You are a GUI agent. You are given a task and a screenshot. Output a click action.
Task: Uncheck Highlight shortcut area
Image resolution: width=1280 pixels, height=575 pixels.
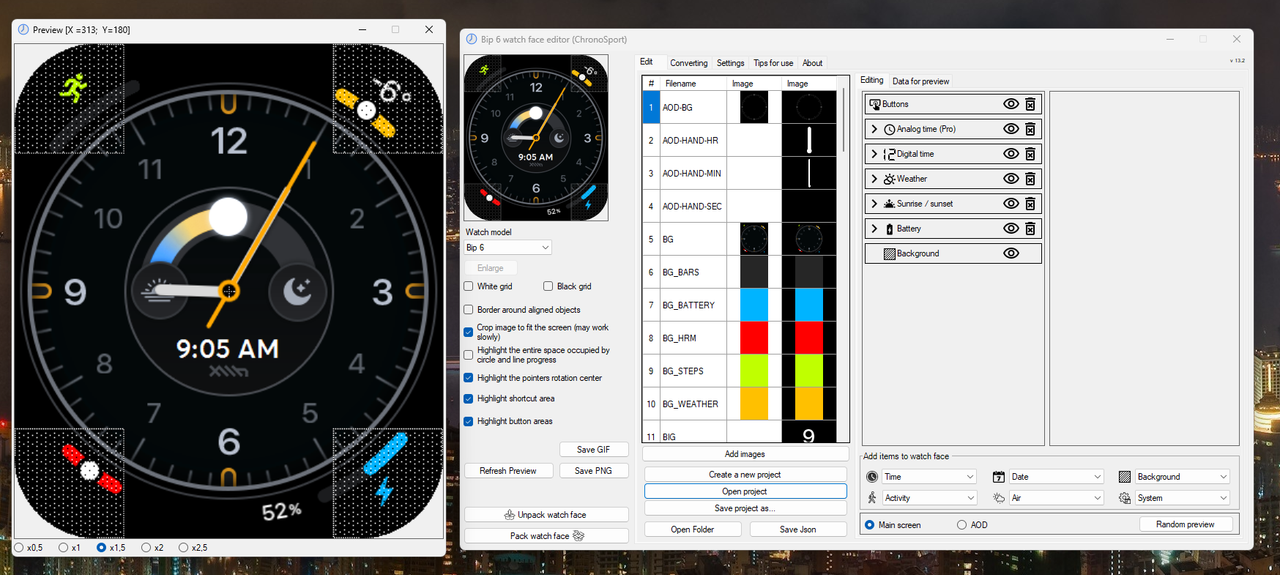click(x=469, y=399)
